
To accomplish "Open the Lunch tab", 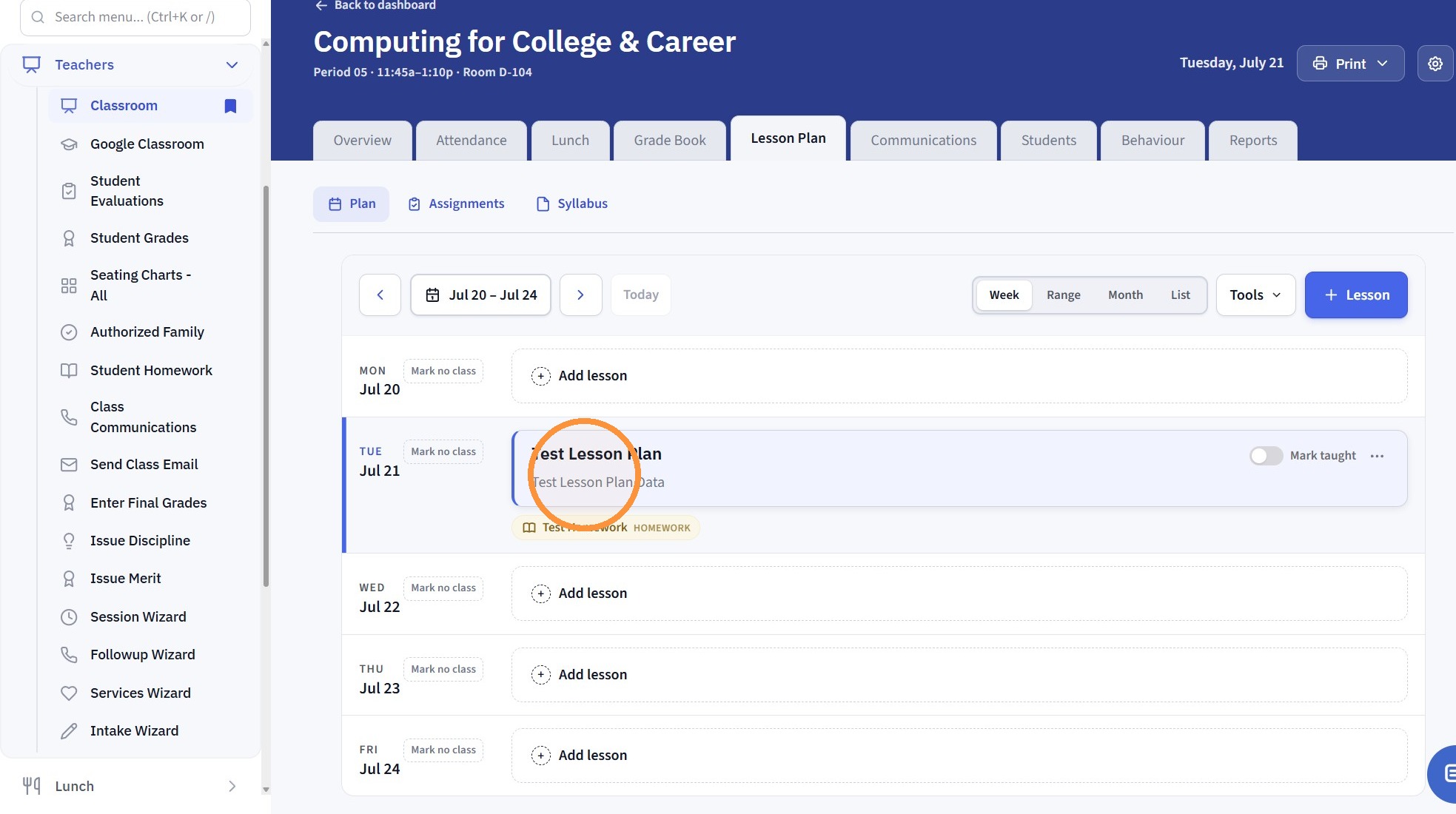I will 570,141.
